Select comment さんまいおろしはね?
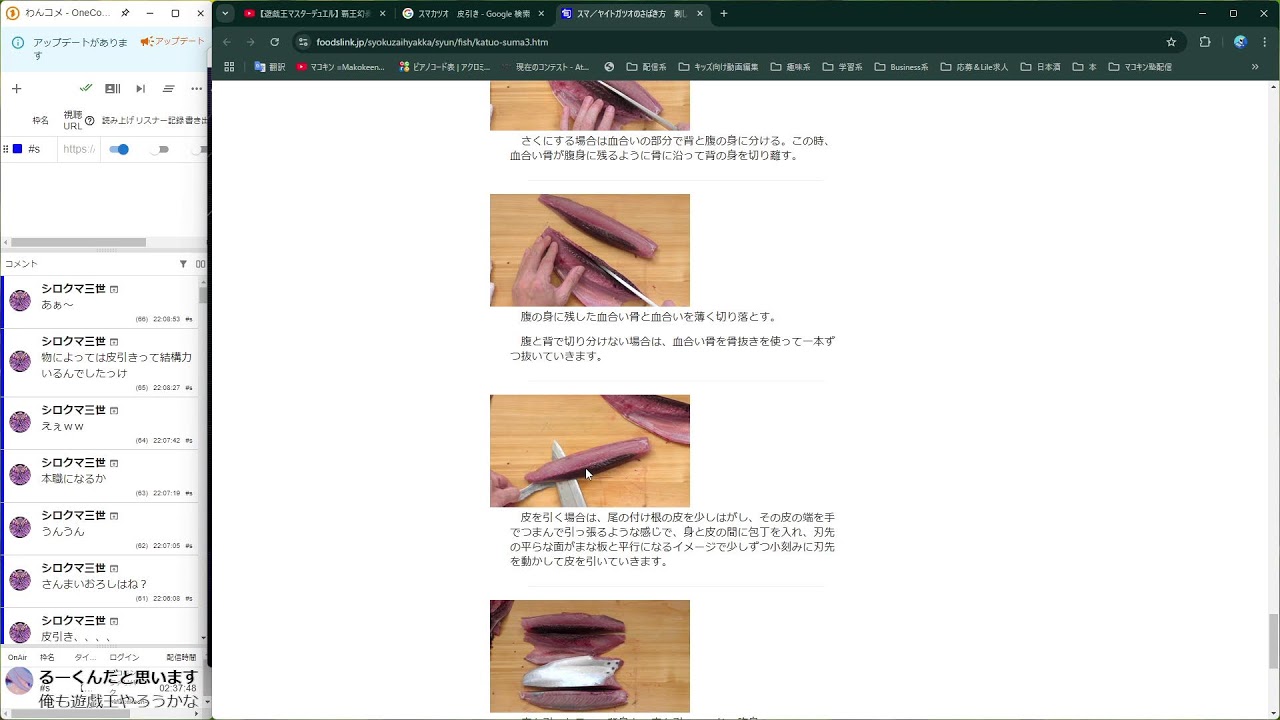The width and height of the screenshot is (1280, 720). (x=100, y=580)
